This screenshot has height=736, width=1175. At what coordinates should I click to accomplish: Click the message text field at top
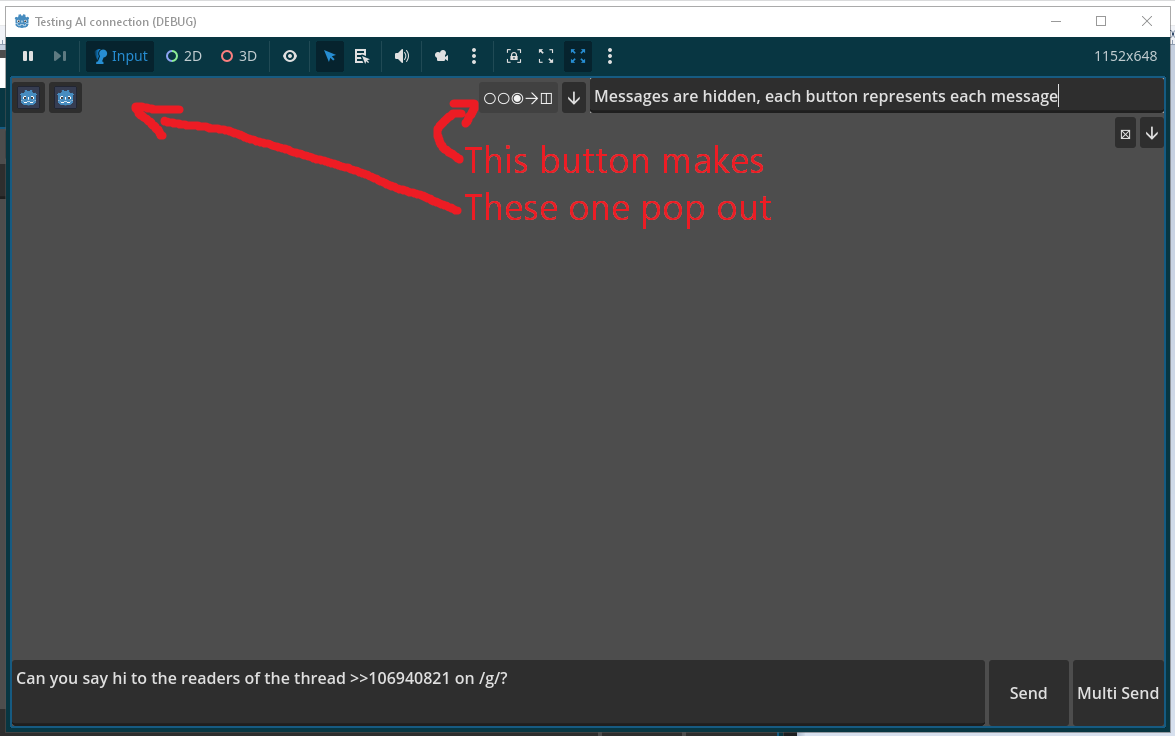pos(877,97)
